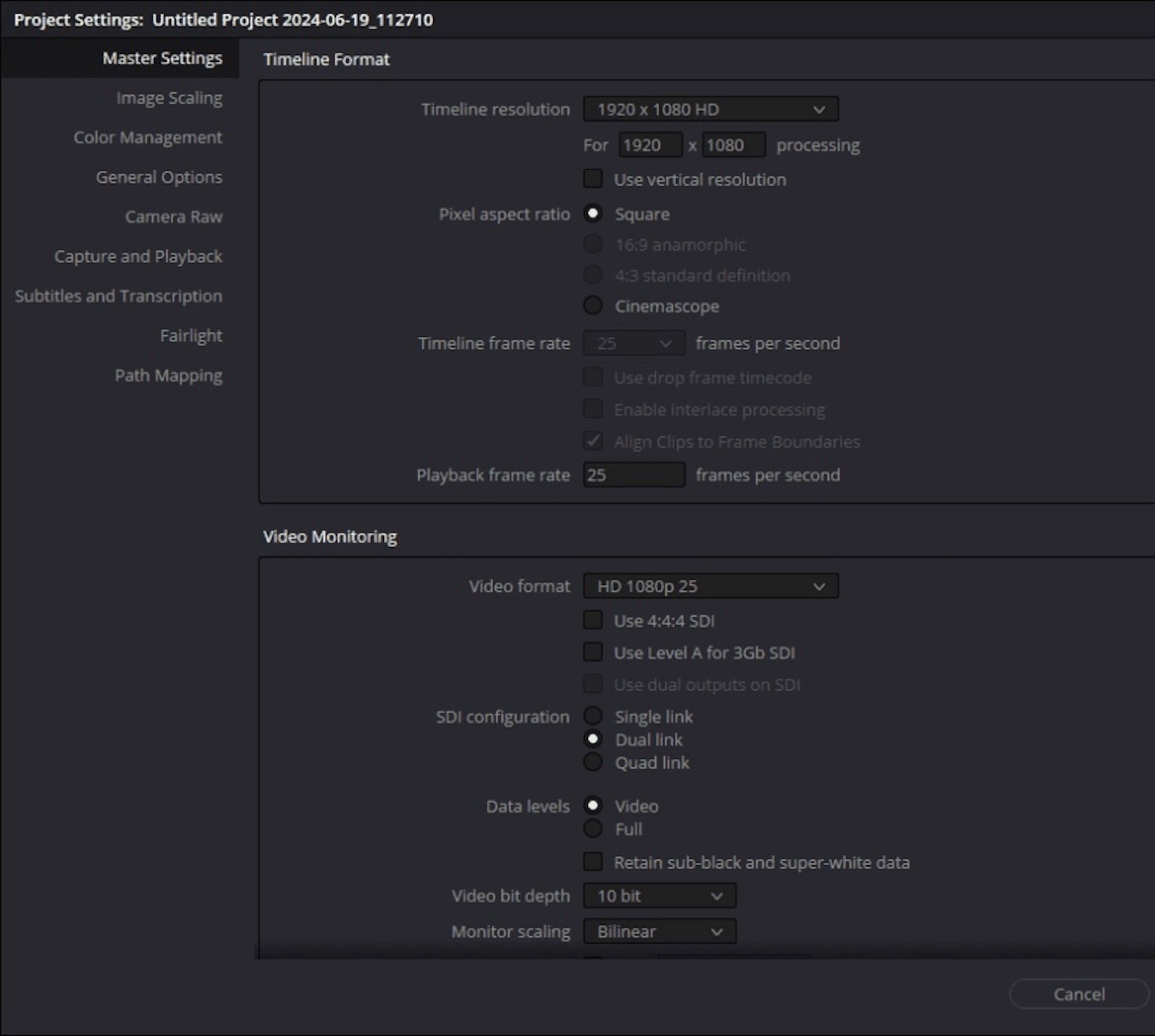Select General Options settings section

pos(159,177)
